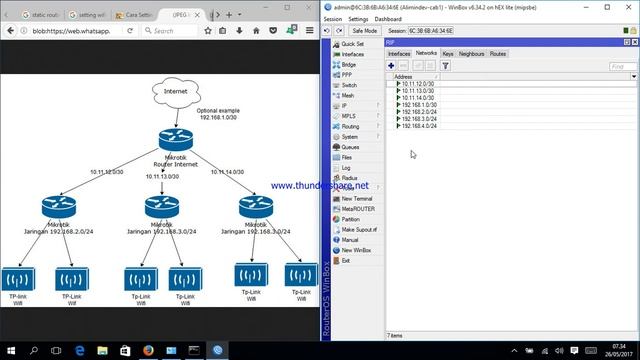Toggle Safe Mode button in WinBox
Image resolution: width=640 pixels, height=360 pixels.
click(364, 31)
